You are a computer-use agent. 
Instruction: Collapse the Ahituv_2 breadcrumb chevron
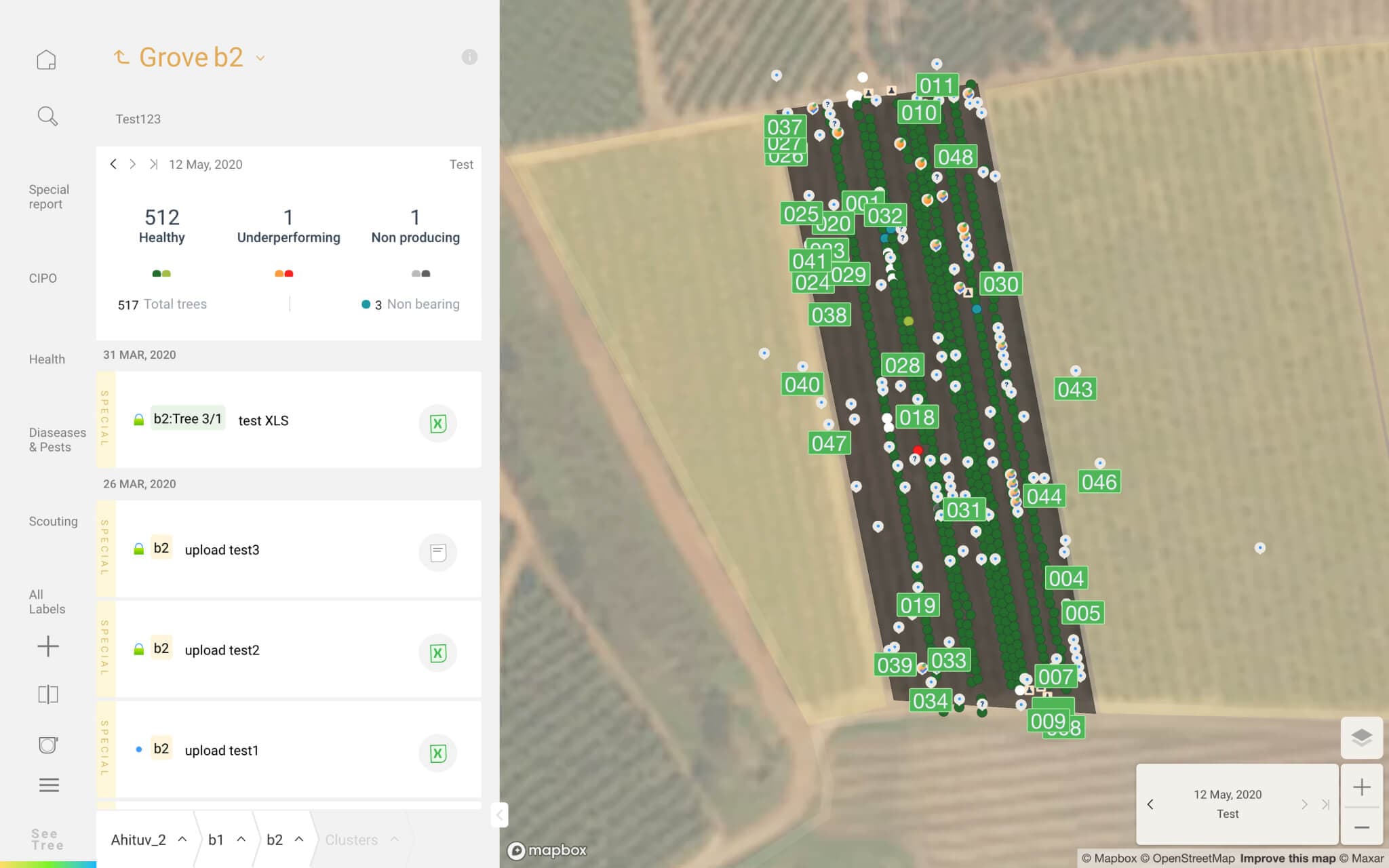coord(182,839)
